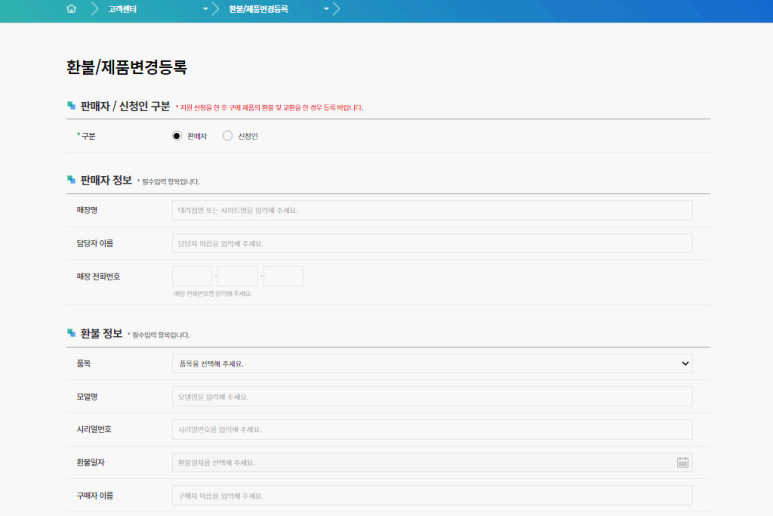This screenshot has height=516, width=773.
Task: Select the 판매자 radio button
Action: point(176,136)
